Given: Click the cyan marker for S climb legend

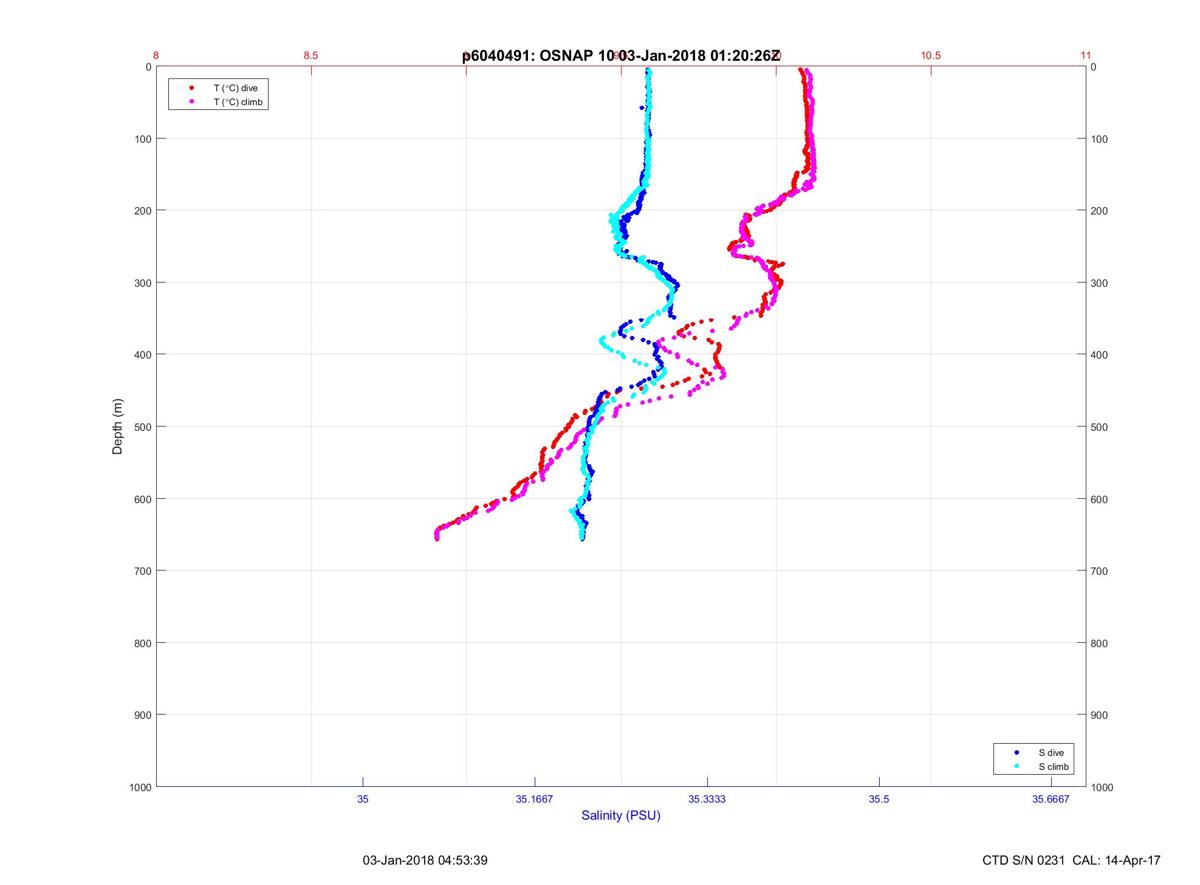Looking at the screenshot, I should (1016, 766).
